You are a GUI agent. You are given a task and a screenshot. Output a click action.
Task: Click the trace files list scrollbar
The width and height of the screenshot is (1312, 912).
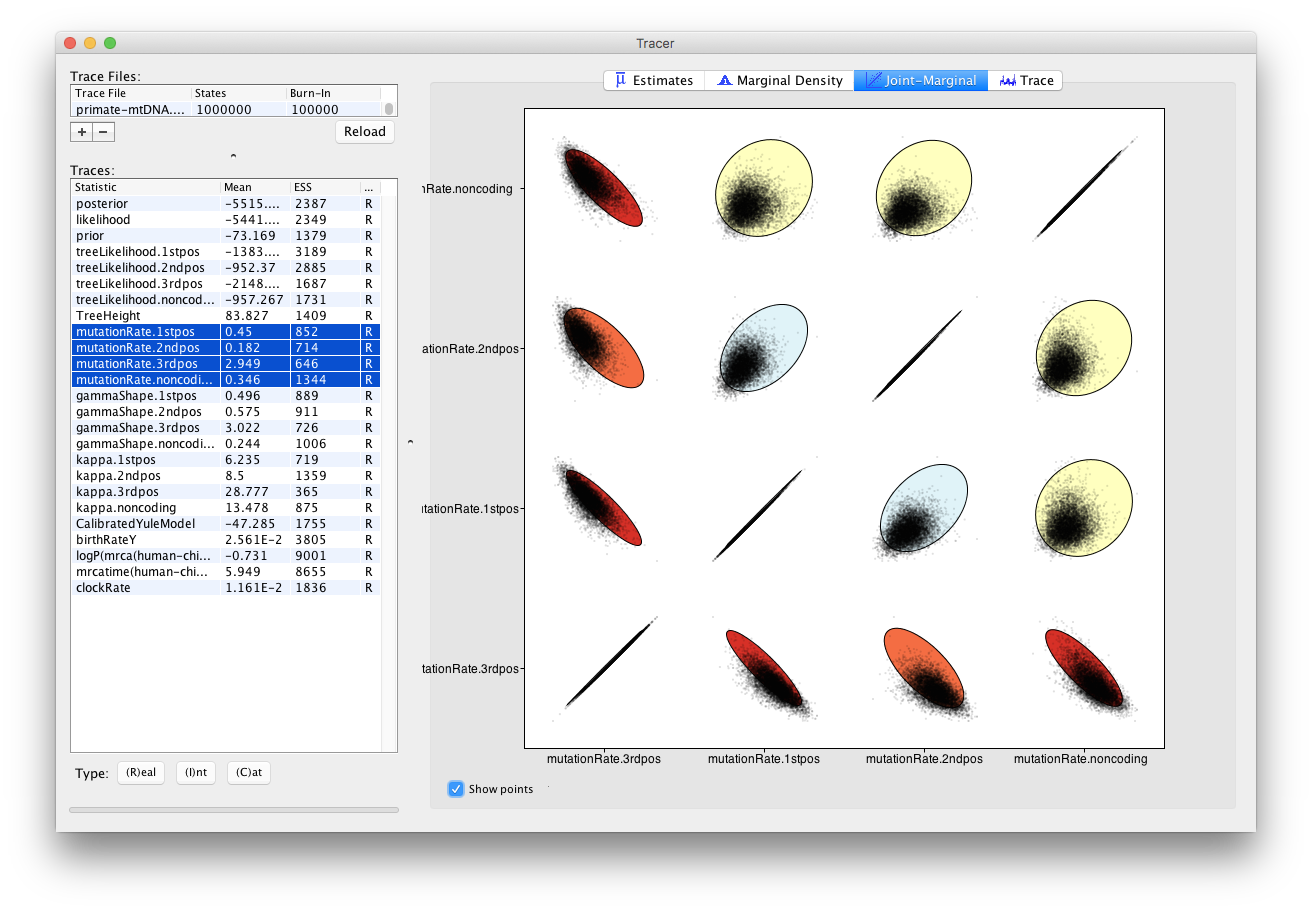tap(389, 109)
